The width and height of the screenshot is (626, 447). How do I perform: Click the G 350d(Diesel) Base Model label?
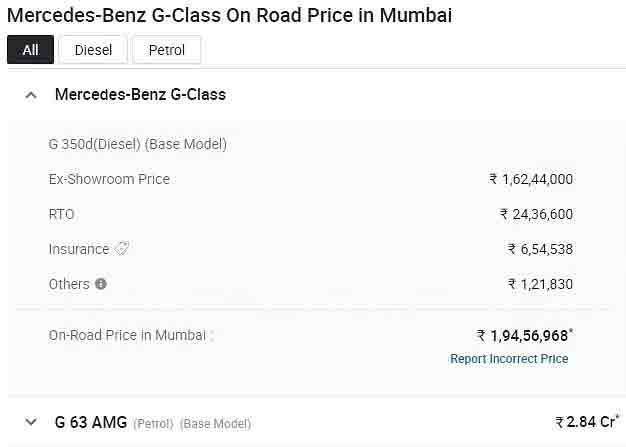pos(138,144)
